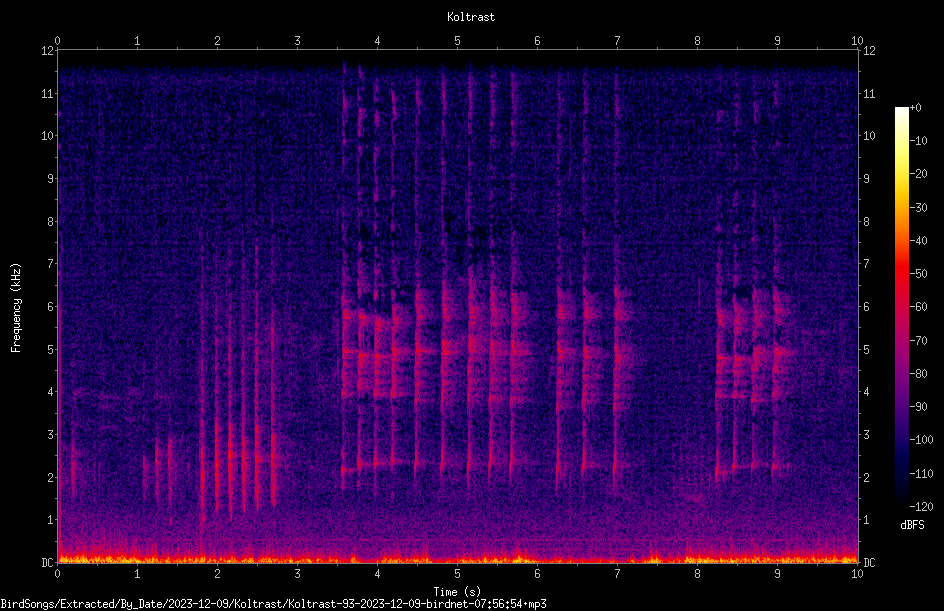The width and height of the screenshot is (944, 611).
Task: Click the 5 second tick on bottom axis
Action: 457,574
